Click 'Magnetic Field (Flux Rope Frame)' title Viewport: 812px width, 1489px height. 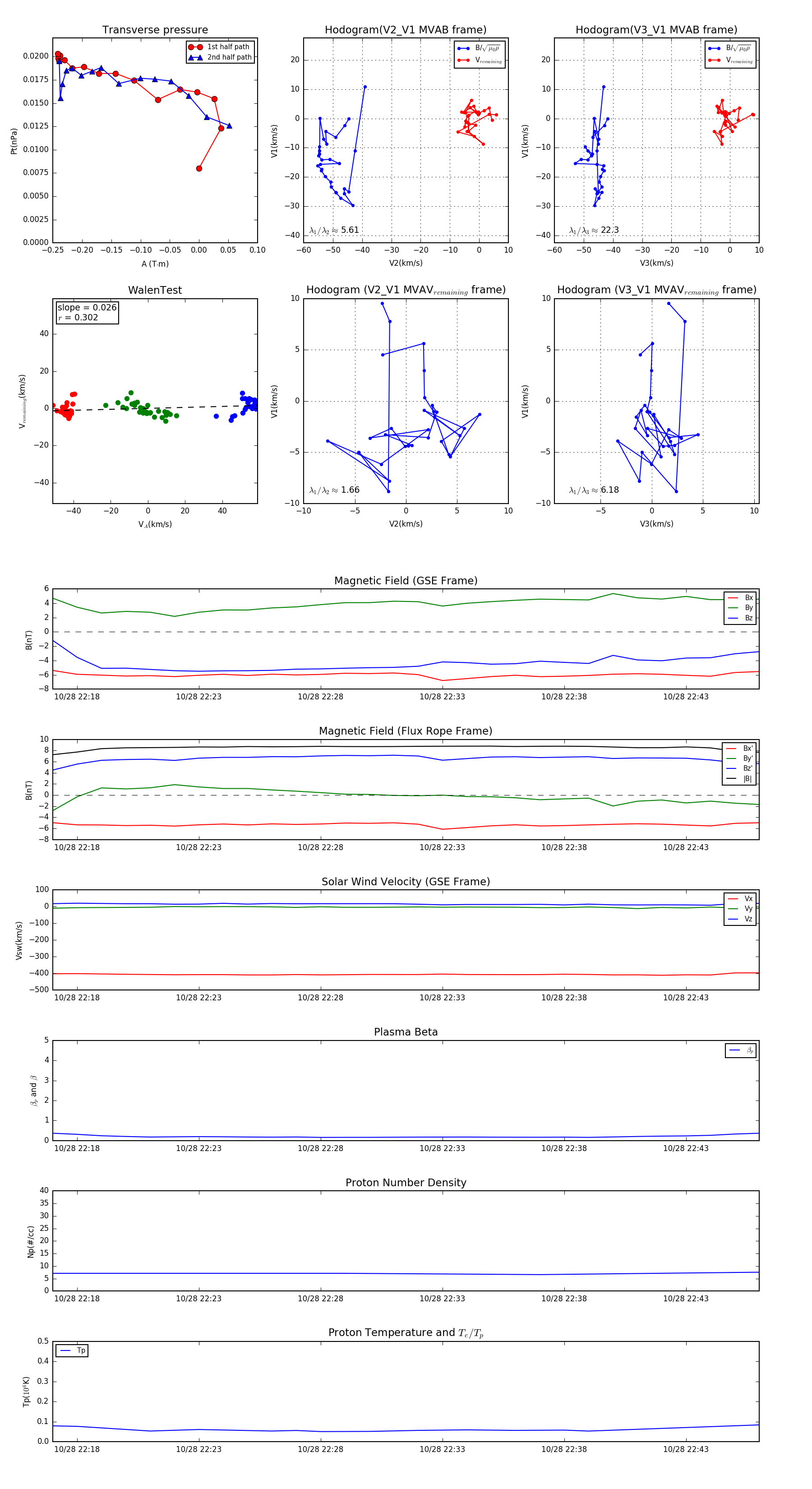pyautogui.click(x=406, y=731)
